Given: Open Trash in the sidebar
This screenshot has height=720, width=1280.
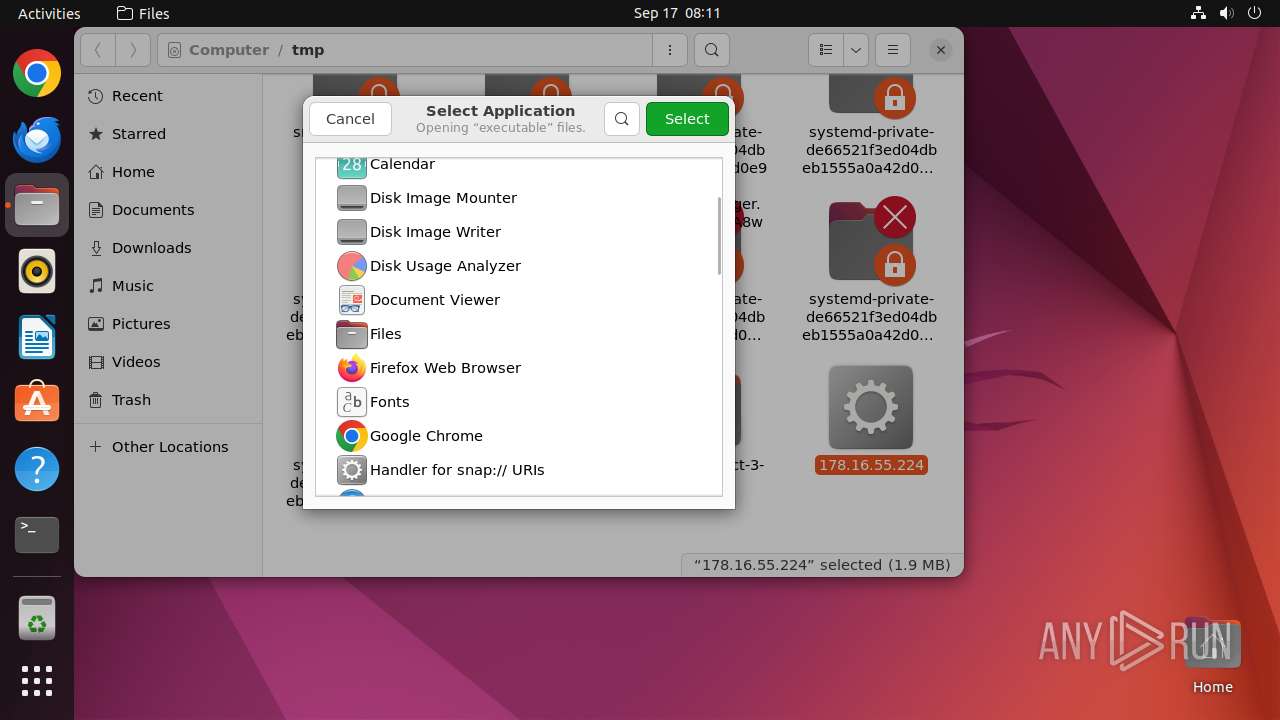Looking at the screenshot, I should click(168, 400).
